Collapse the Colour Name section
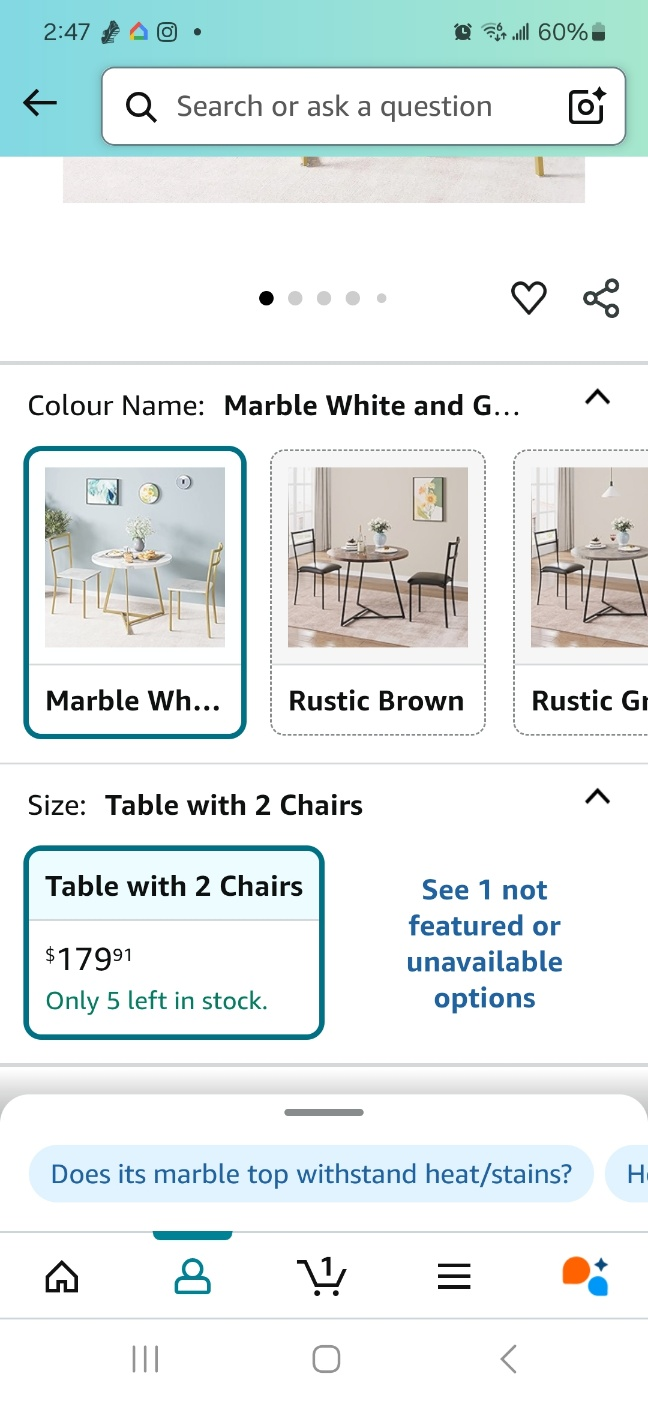This screenshot has width=648, height=1404. 597,398
